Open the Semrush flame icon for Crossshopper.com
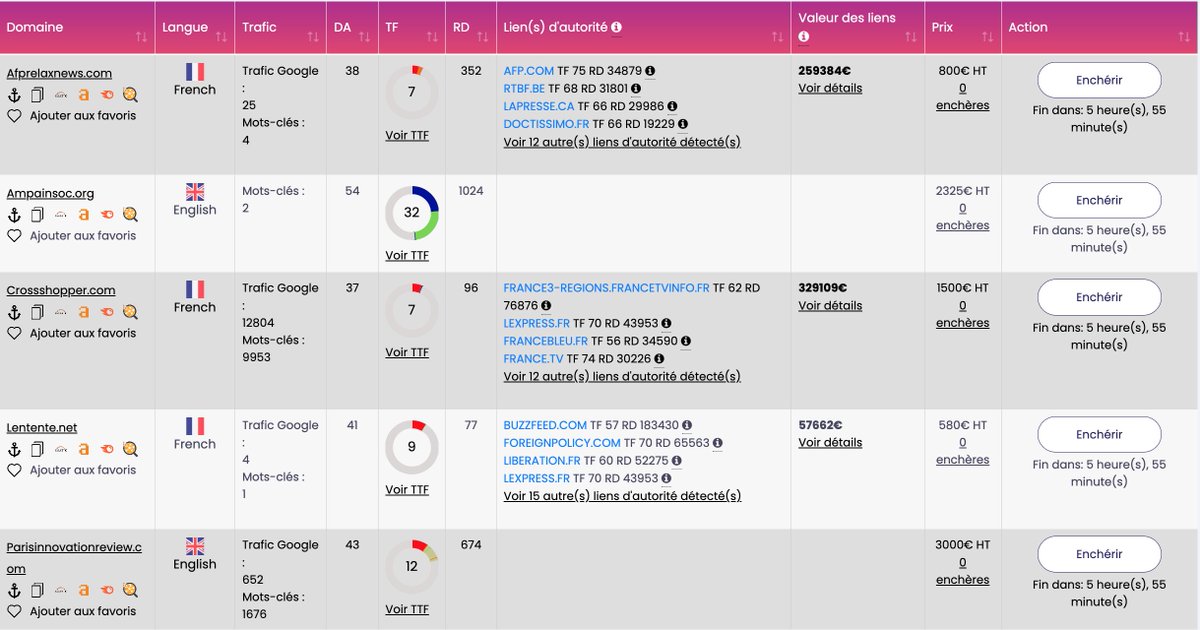Screen dimensions: 1200x630 107,312
